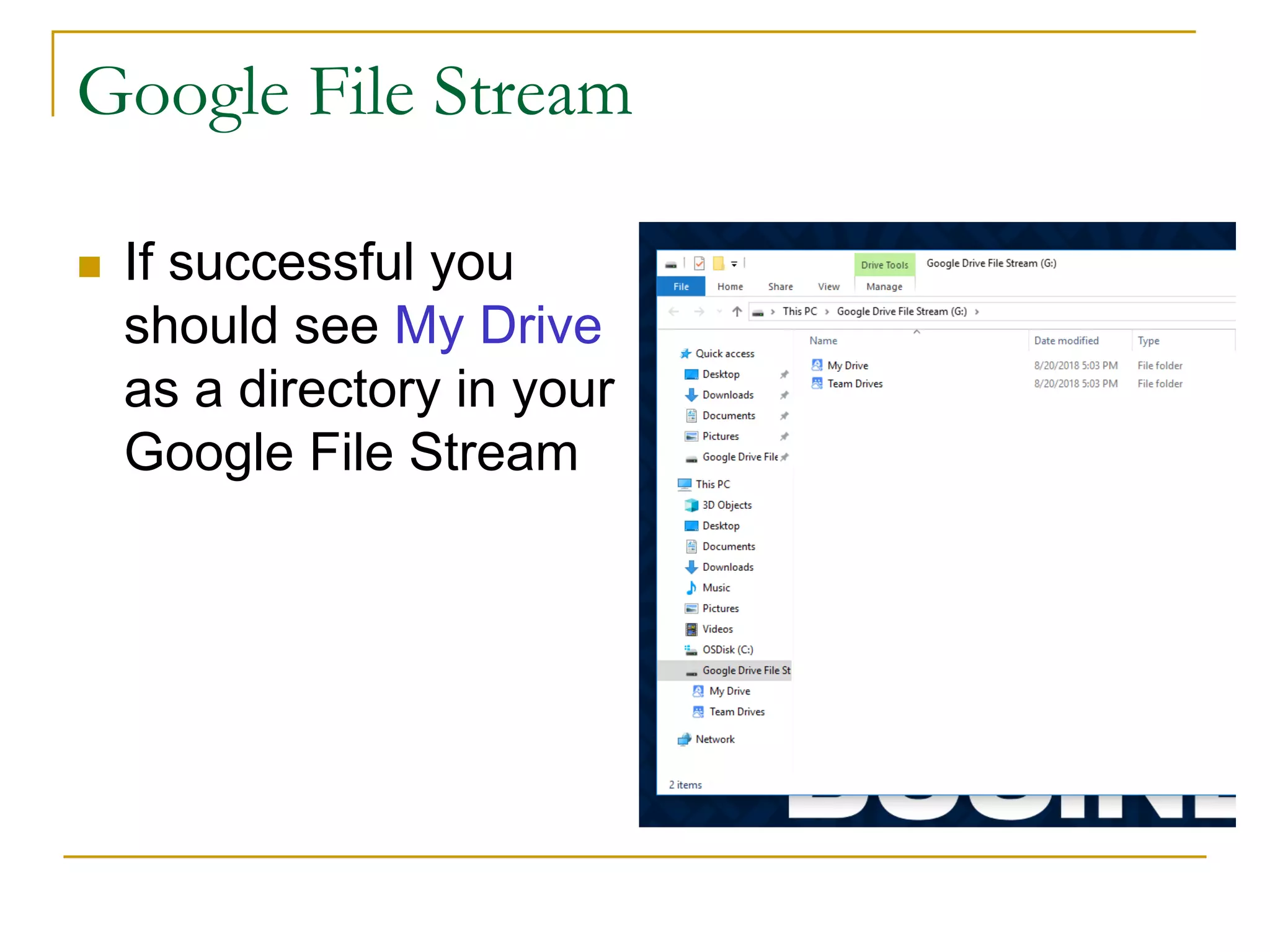
Task: Open the recent locations dropdown arrow
Action: [719, 312]
